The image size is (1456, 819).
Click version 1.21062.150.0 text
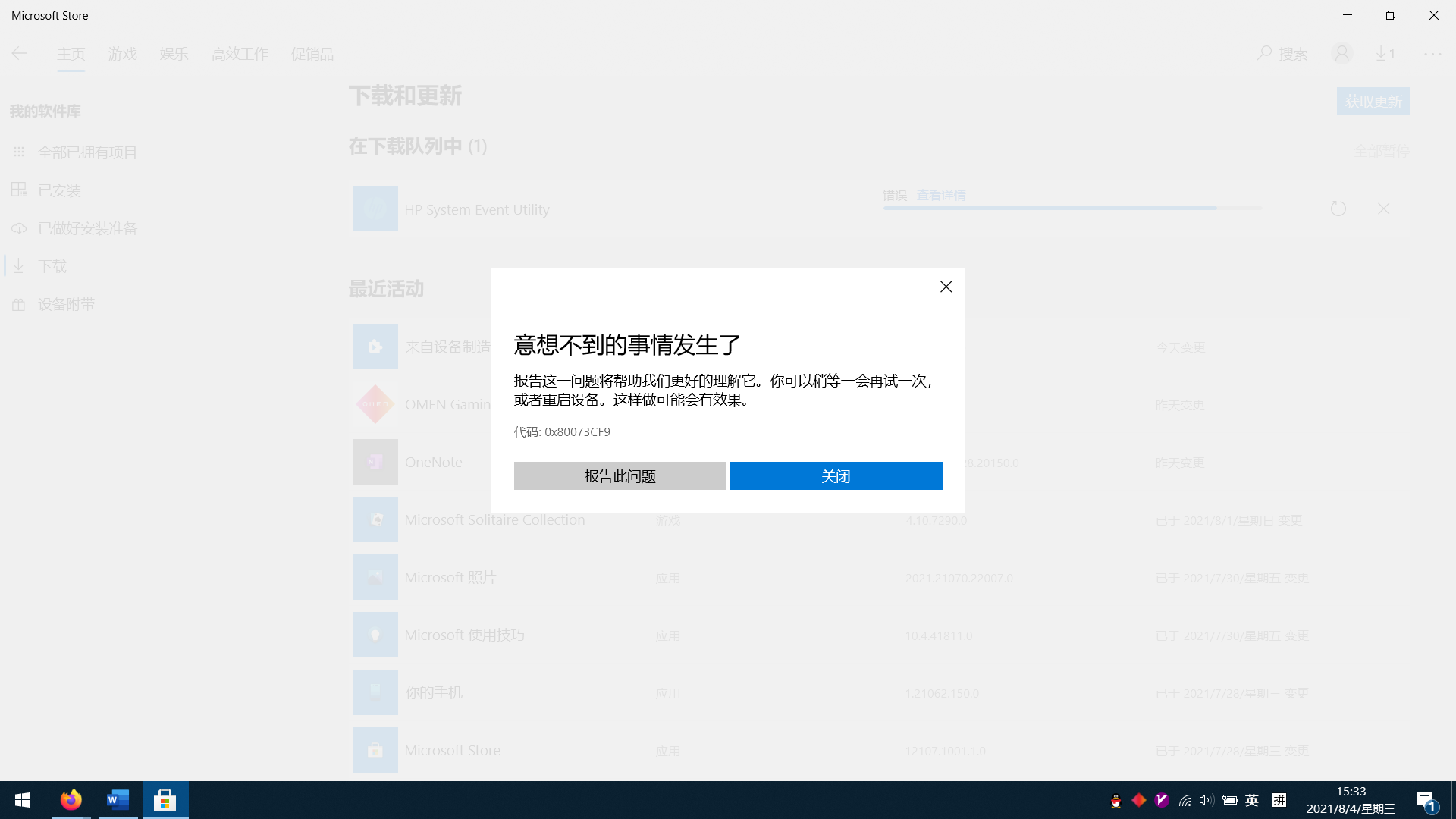pyautogui.click(x=942, y=694)
